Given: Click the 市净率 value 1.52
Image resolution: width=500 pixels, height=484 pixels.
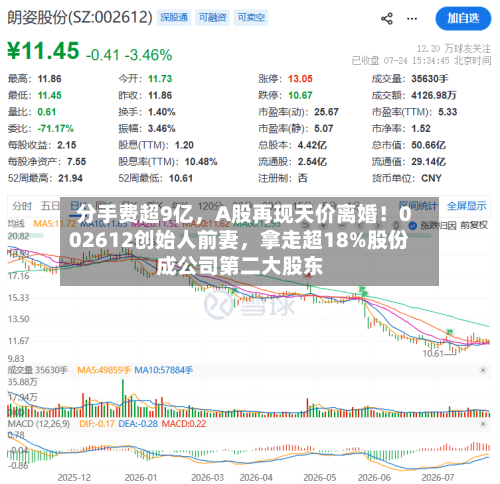Looking at the screenshot, I should click(421, 128).
